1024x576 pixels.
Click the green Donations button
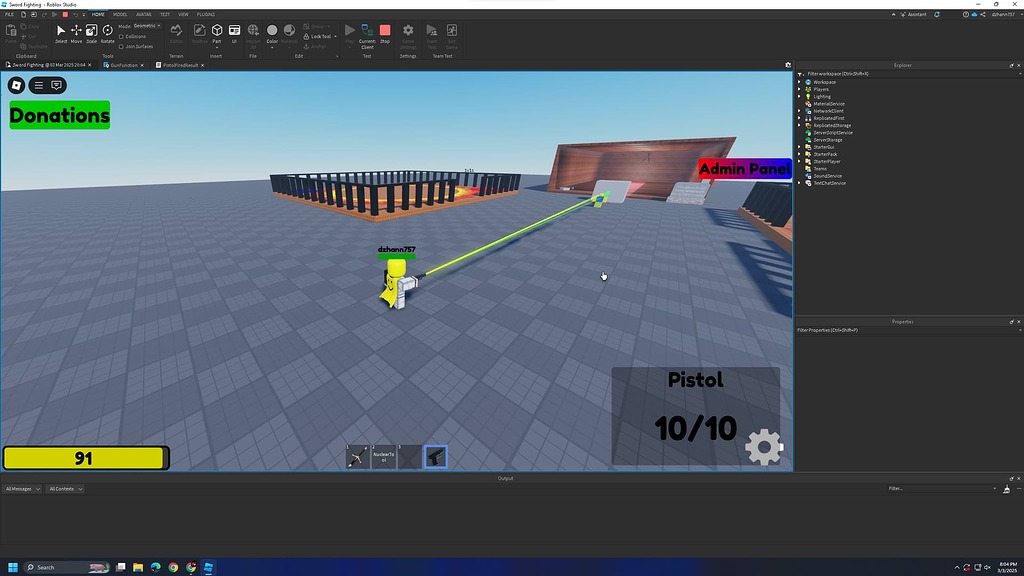click(x=59, y=115)
